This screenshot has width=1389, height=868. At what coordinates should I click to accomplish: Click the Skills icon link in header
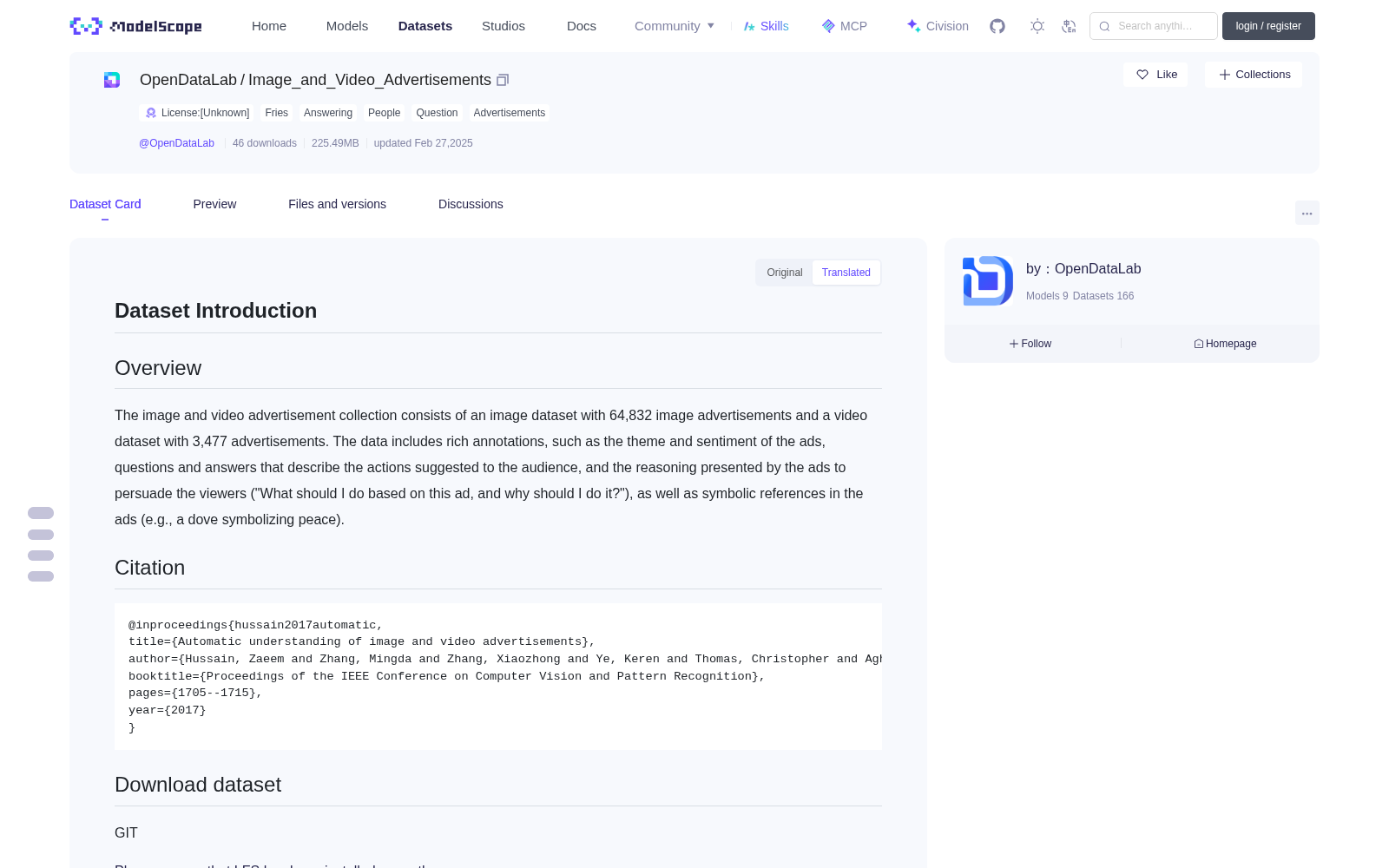point(766,26)
